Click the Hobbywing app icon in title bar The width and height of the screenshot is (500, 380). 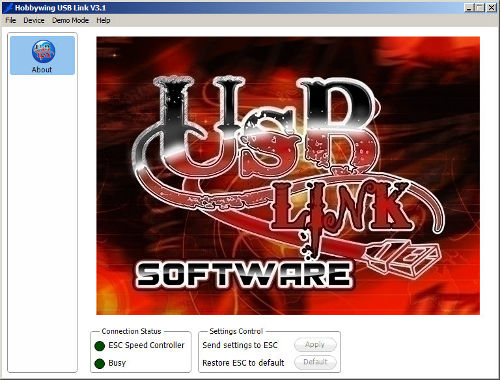(8, 7)
